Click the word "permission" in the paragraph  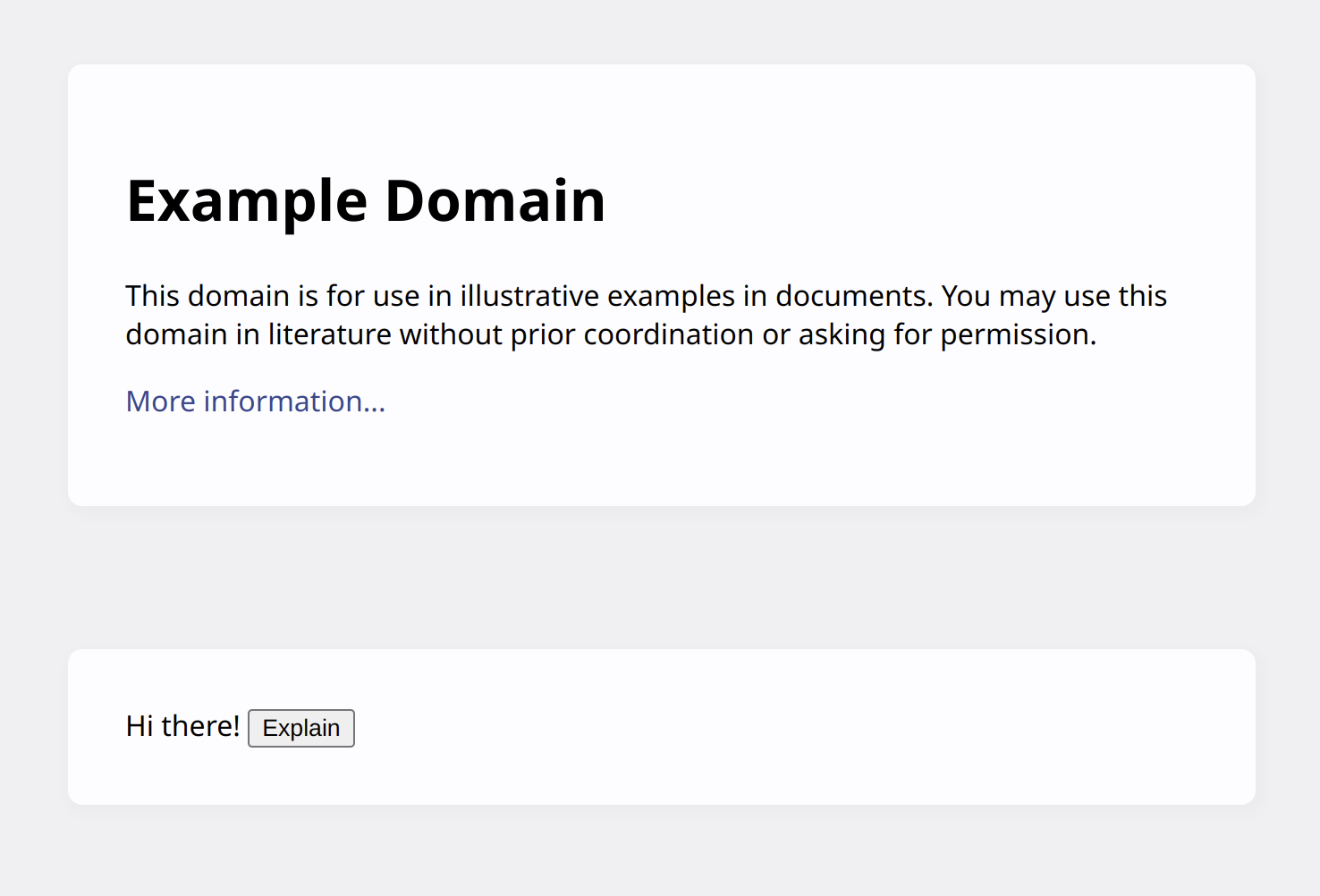pos(1015,334)
